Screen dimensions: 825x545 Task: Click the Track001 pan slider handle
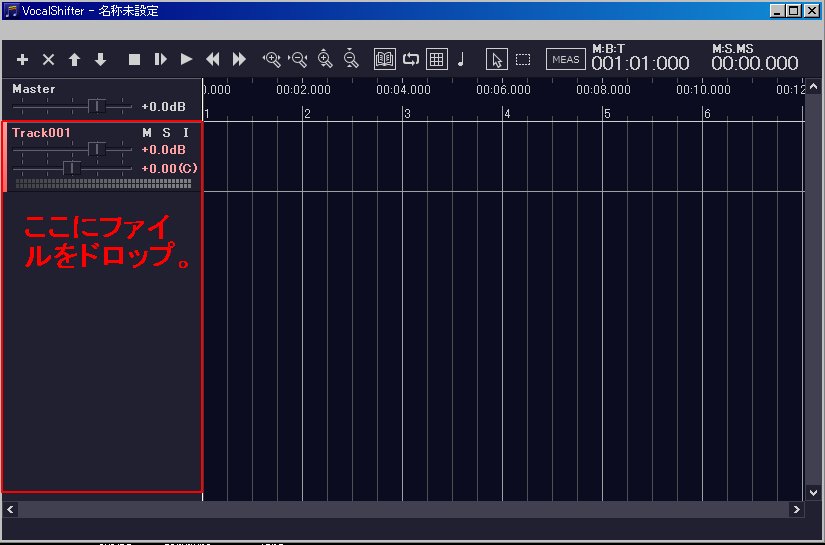coord(72,168)
